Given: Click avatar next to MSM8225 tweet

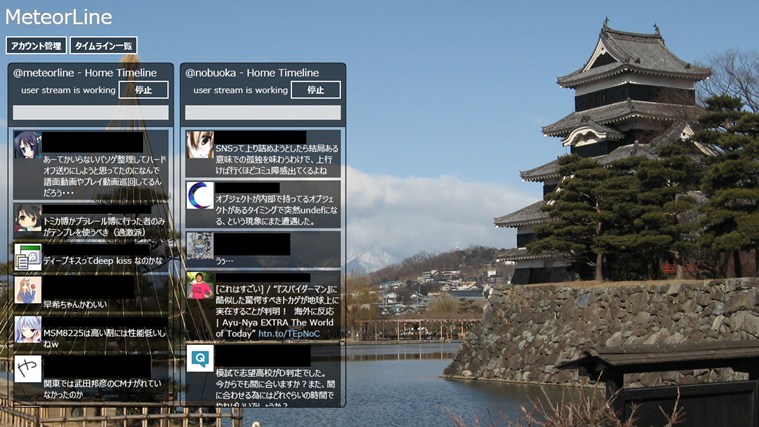Looking at the screenshot, I should click(28, 329).
